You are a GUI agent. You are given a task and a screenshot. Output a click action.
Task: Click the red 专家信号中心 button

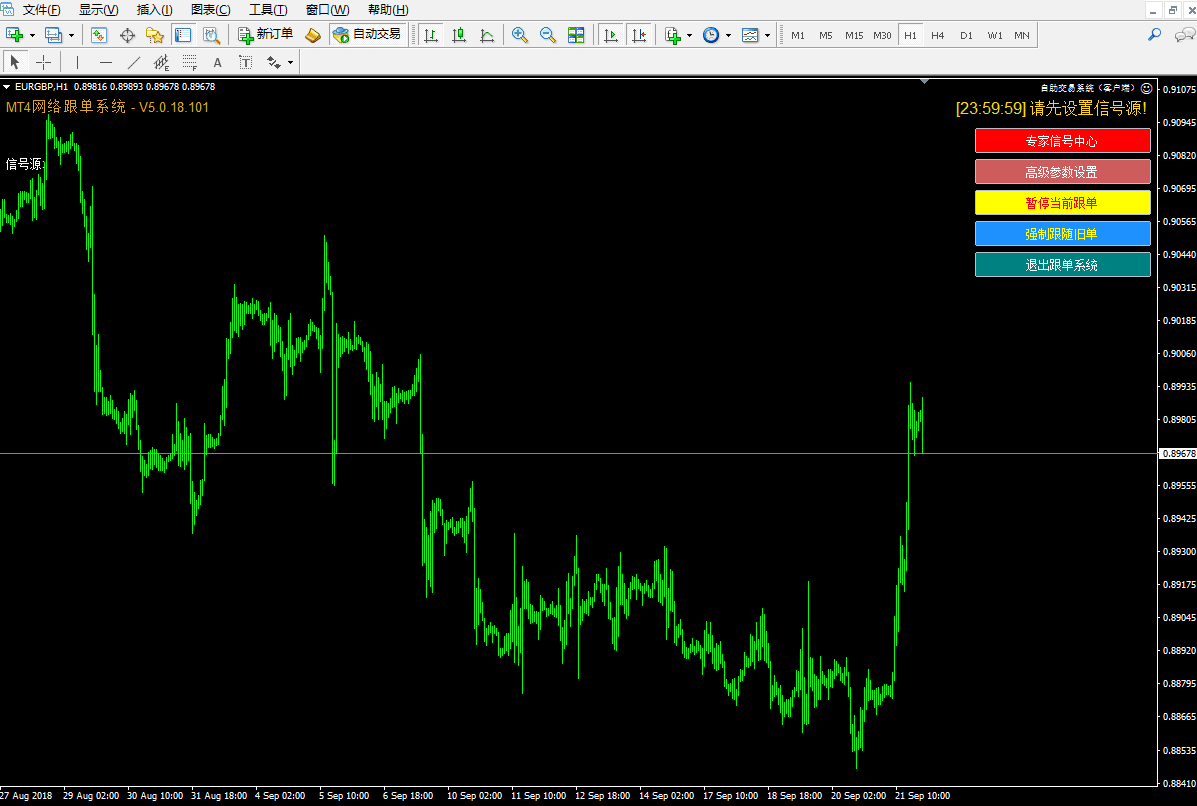(1062, 141)
